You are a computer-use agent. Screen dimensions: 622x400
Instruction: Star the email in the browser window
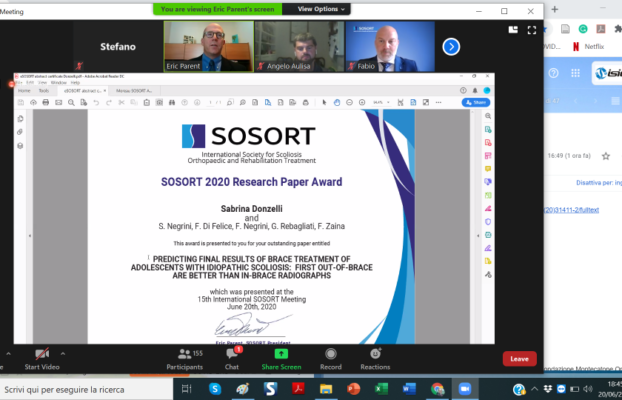pyautogui.click(x=606, y=156)
